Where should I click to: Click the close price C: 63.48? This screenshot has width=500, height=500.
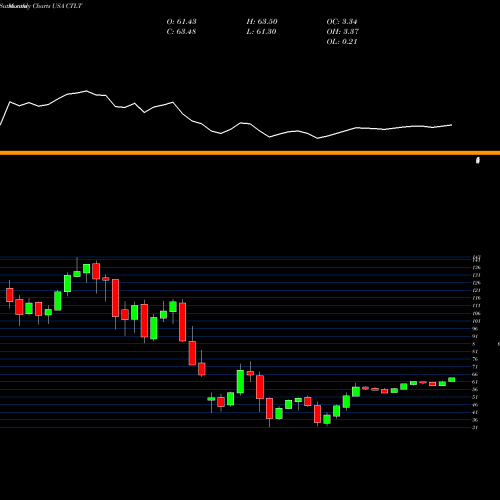coord(181,32)
